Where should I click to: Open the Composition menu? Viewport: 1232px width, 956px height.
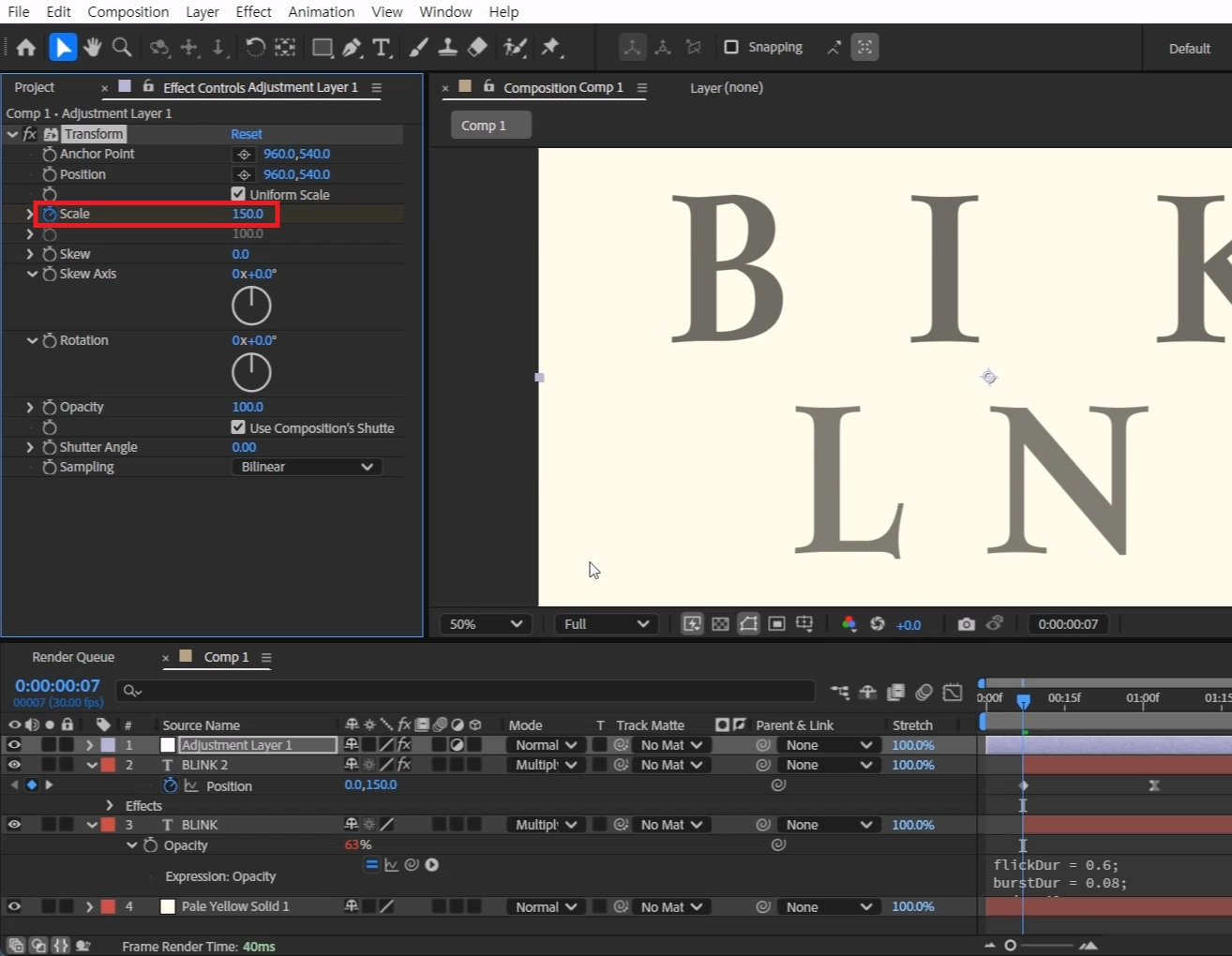coord(128,11)
